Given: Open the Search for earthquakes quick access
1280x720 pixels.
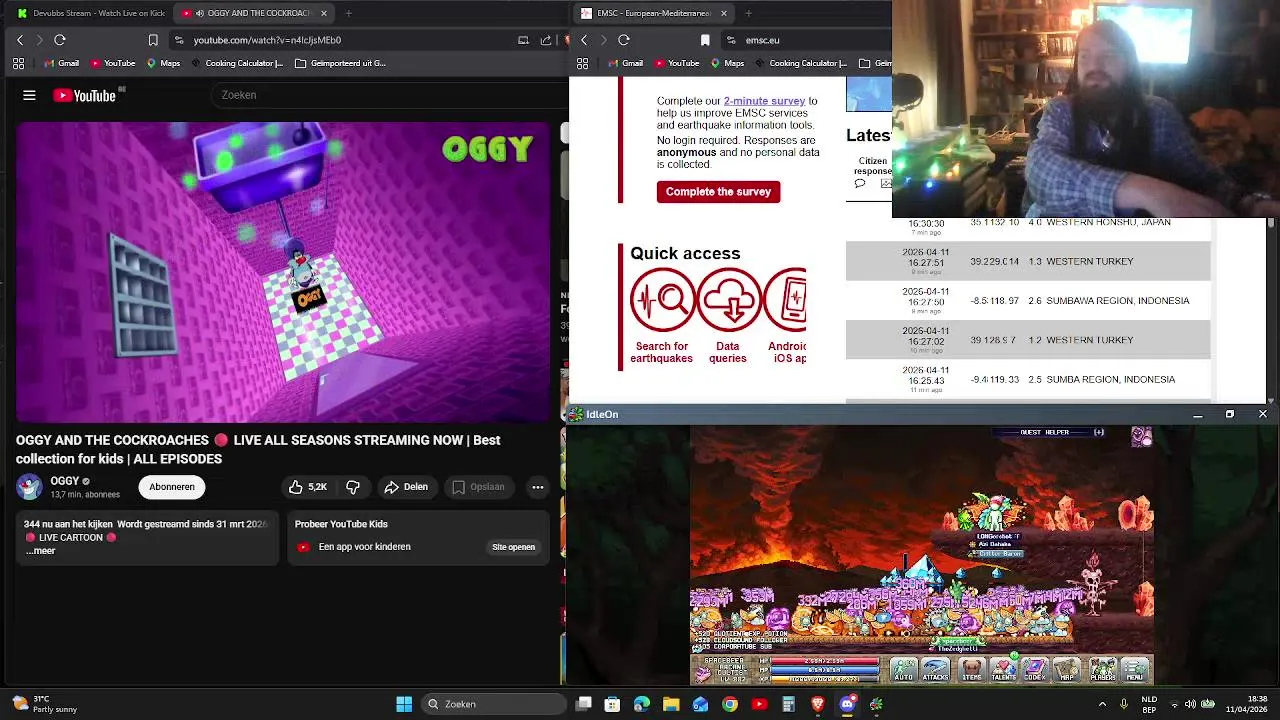Looking at the screenshot, I should (x=661, y=317).
